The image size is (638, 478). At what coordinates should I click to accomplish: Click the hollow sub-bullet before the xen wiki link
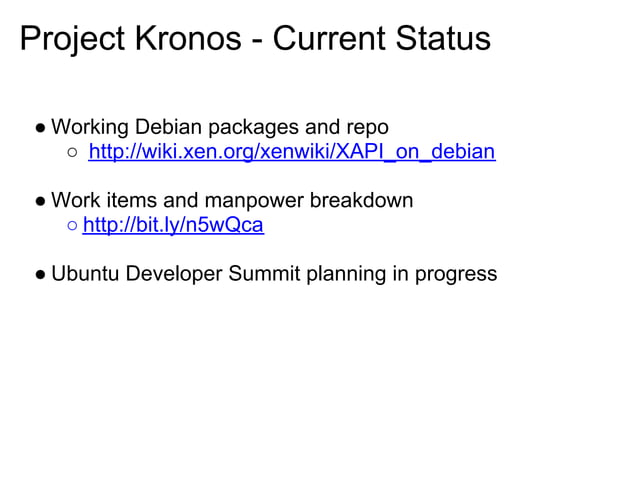tap(73, 154)
